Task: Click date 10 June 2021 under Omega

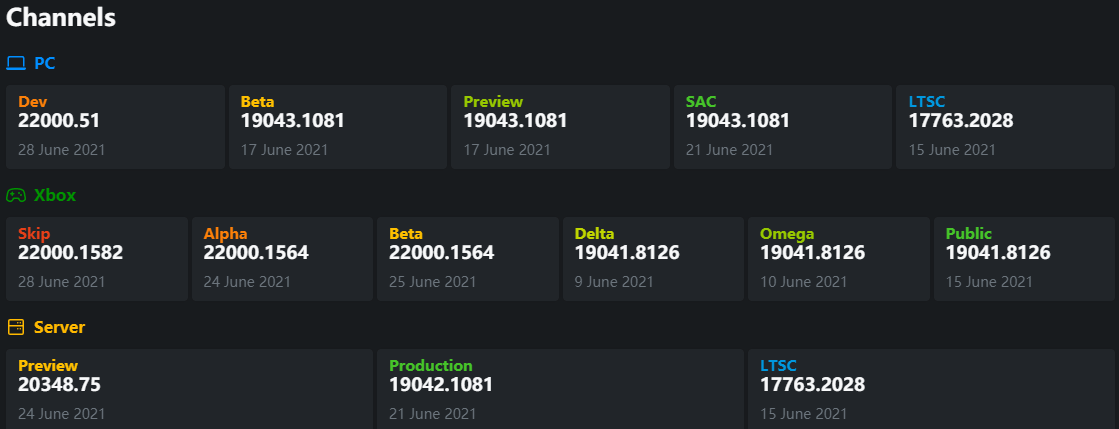Action: click(x=804, y=282)
